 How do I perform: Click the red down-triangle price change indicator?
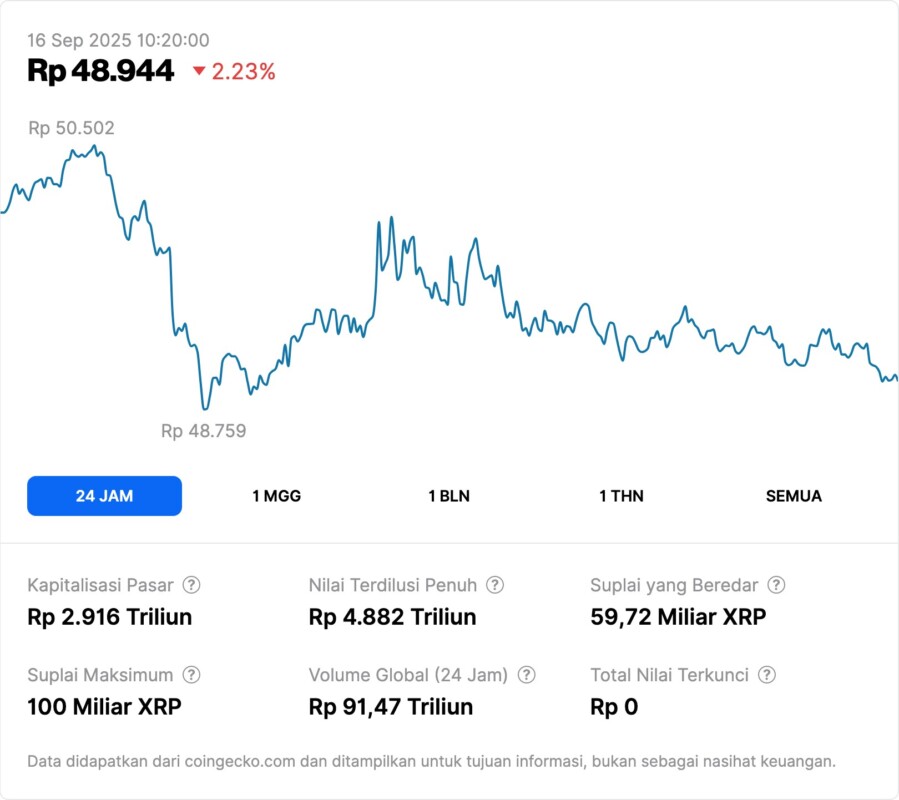199,71
